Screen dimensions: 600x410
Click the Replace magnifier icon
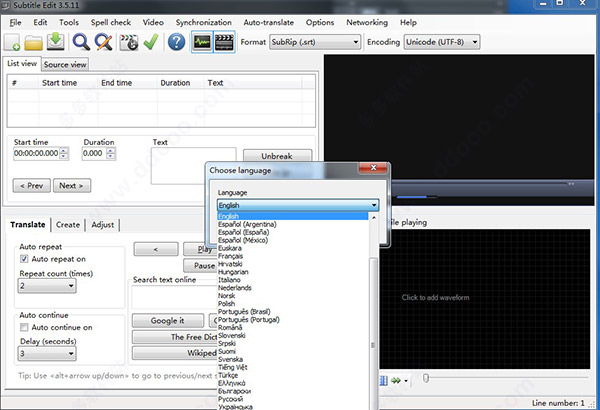(x=103, y=42)
